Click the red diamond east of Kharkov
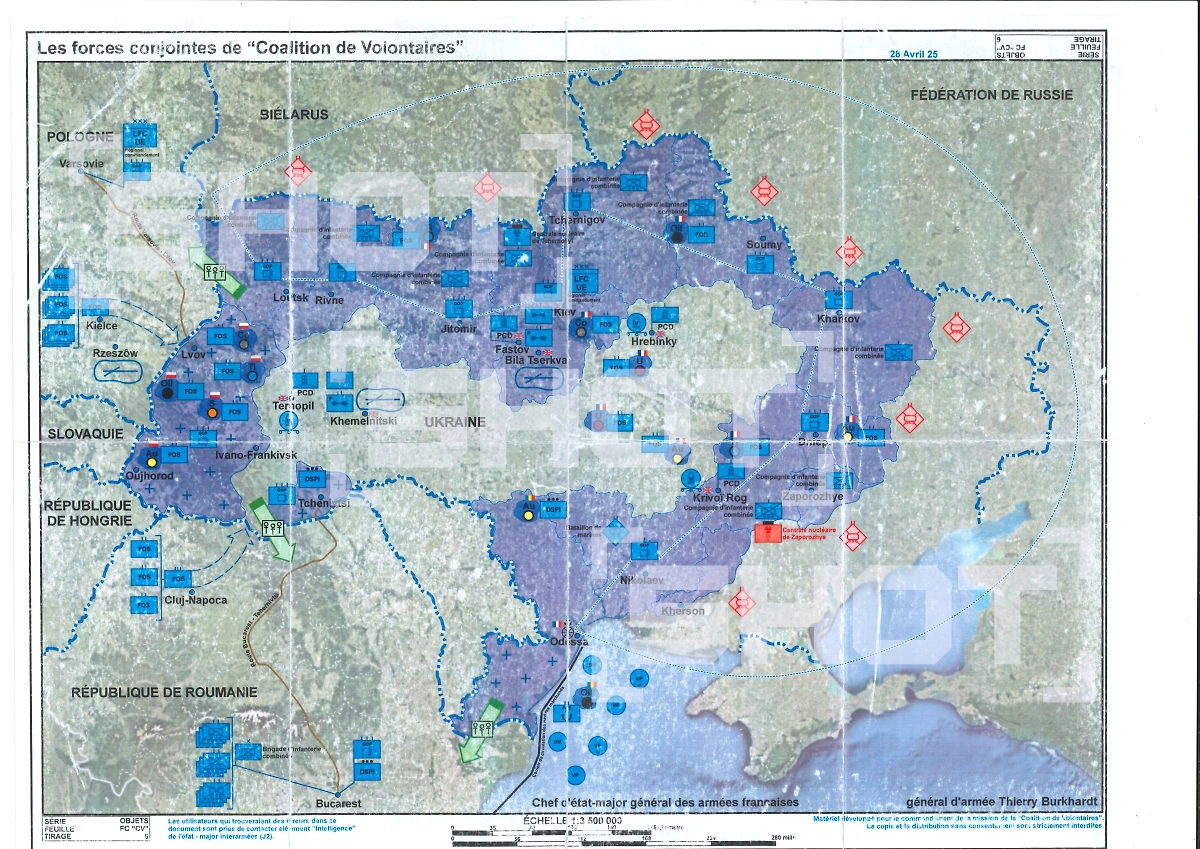Viewport: 1200px width, 849px height. click(x=957, y=327)
